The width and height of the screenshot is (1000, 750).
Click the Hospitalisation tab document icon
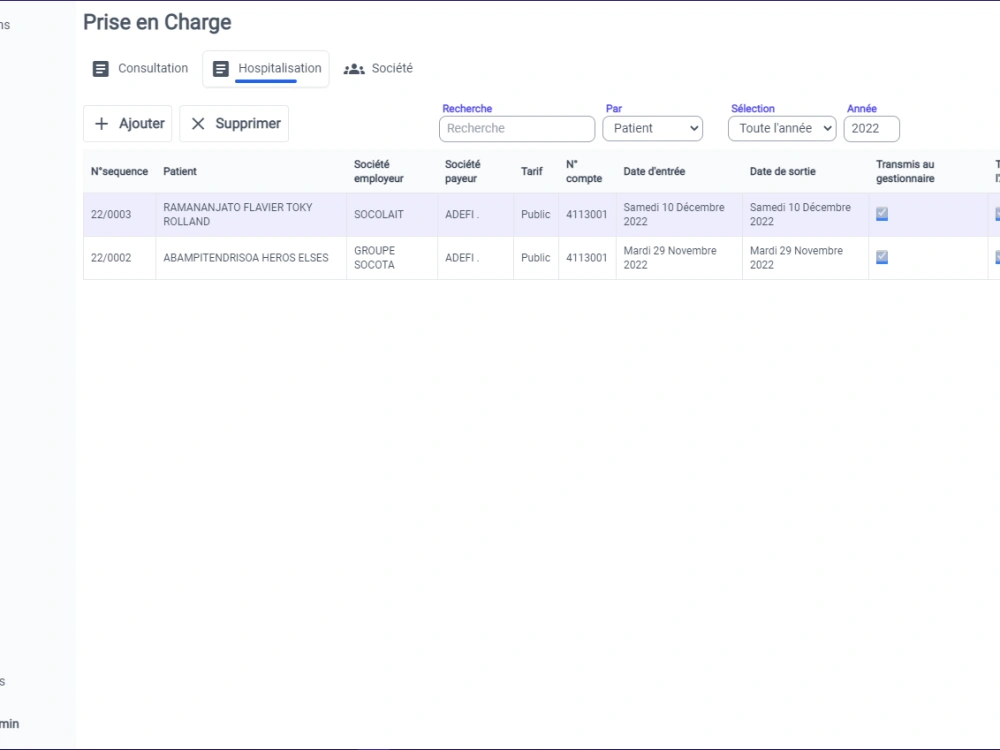(221, 69)
